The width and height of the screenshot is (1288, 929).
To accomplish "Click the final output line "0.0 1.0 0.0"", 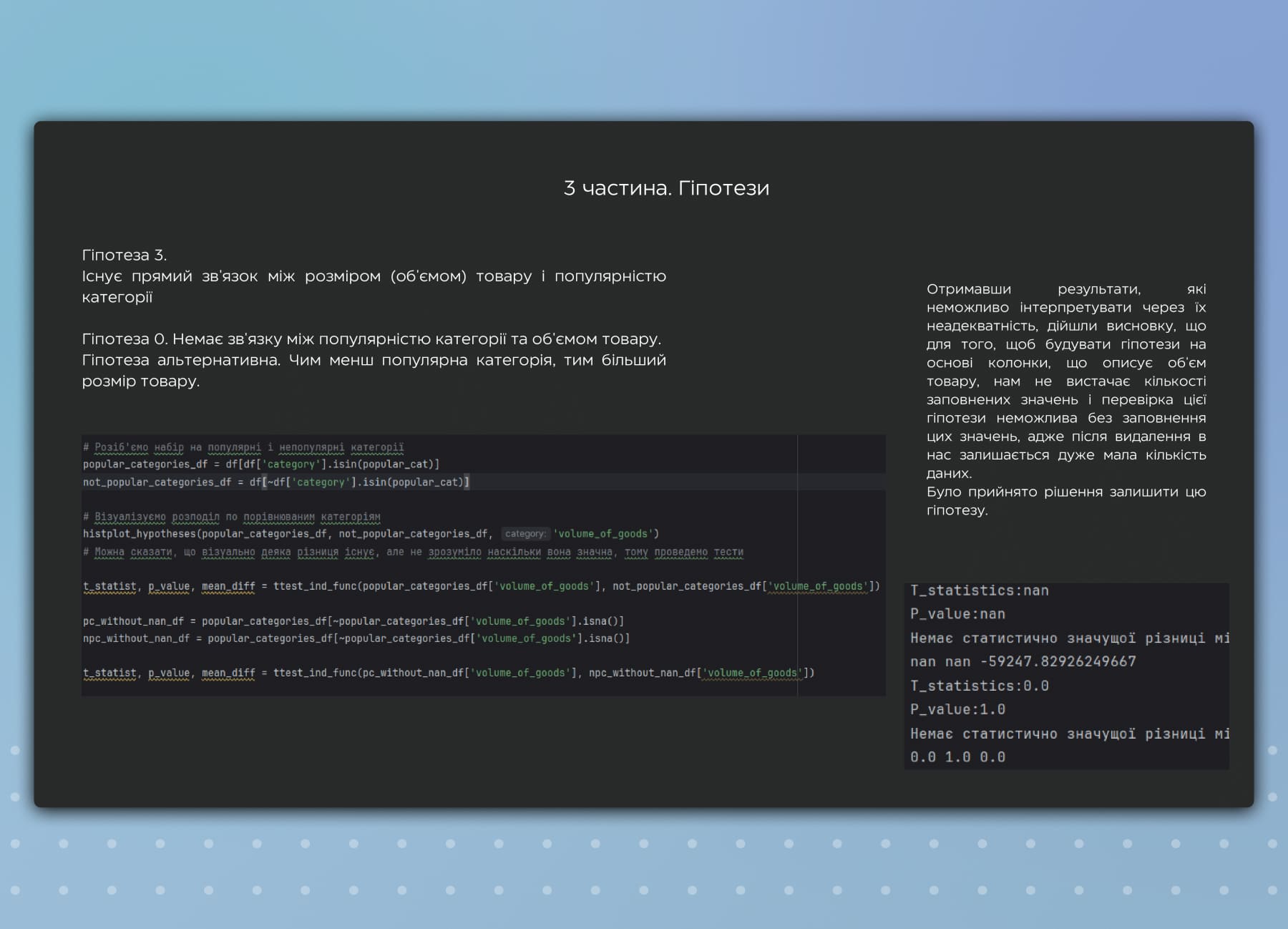I will (957, 757).
